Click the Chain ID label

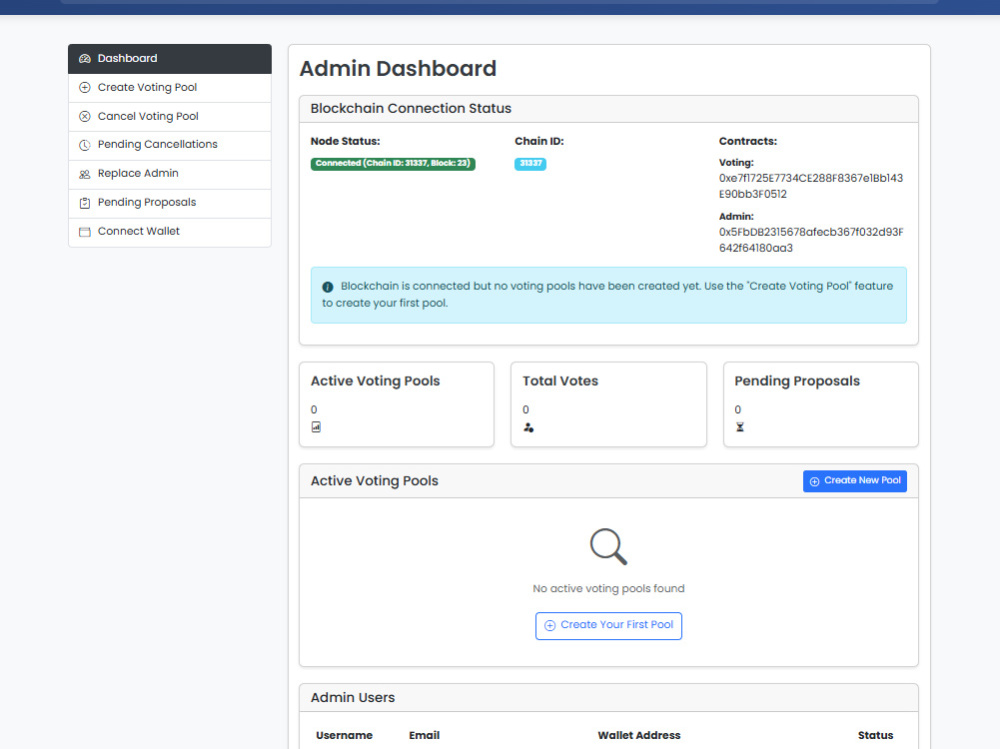[x=539, y=141]
